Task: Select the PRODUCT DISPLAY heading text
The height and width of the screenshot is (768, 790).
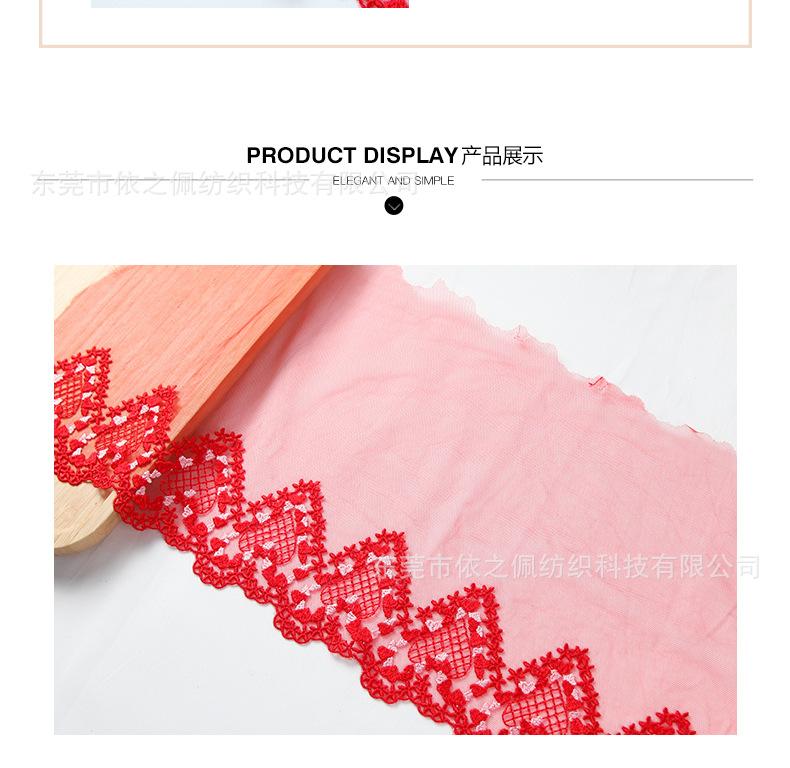Action: pyautogui.click(x=352, y=156)
